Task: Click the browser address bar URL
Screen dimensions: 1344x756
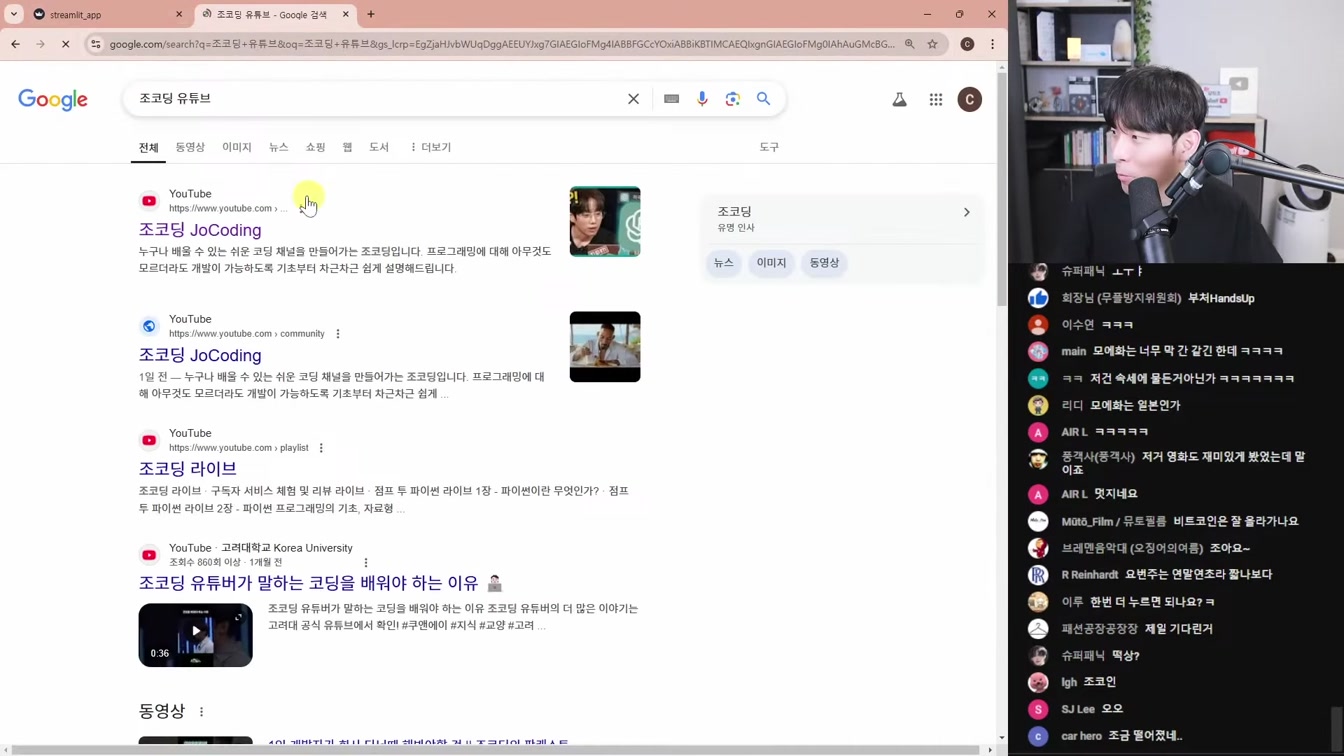Action: click(x=502, y=44)
